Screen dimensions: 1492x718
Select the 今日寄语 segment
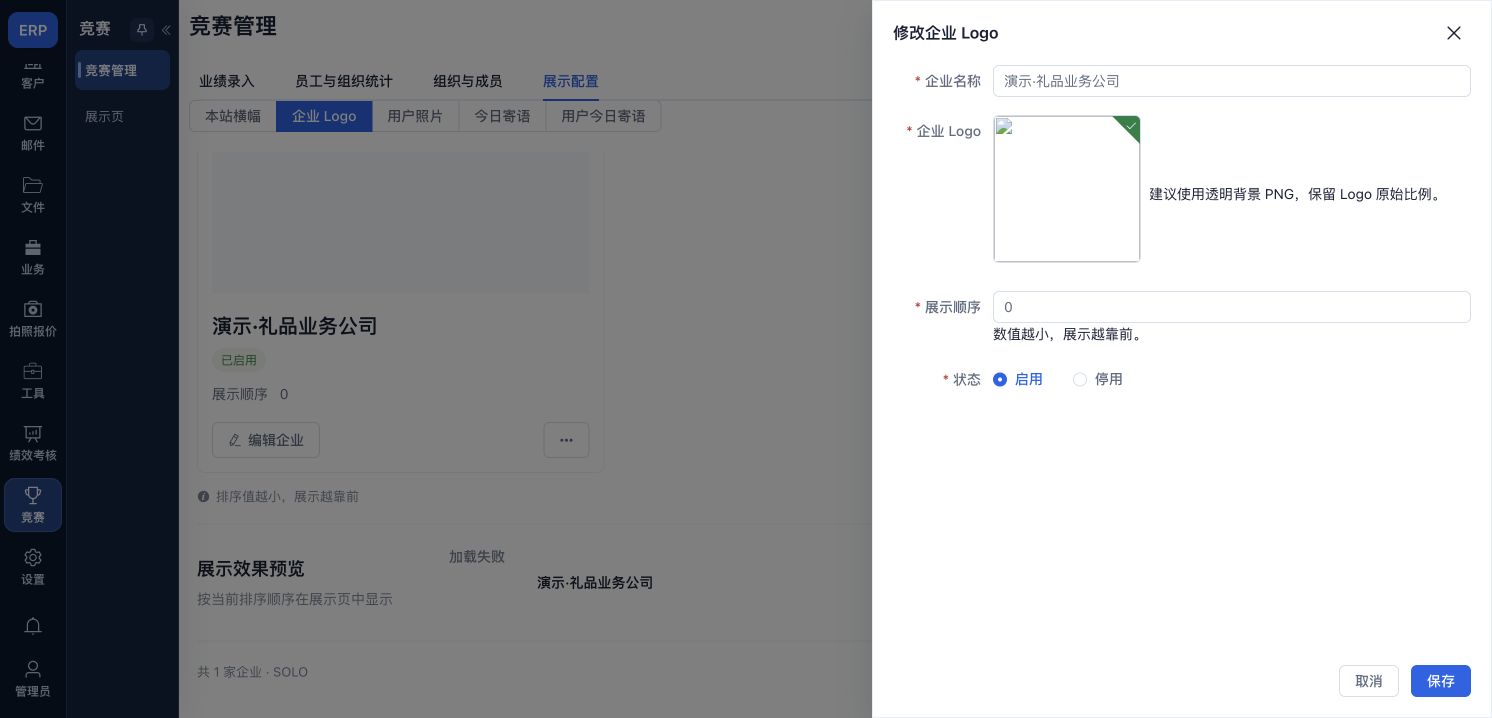[x=502, y=116]
